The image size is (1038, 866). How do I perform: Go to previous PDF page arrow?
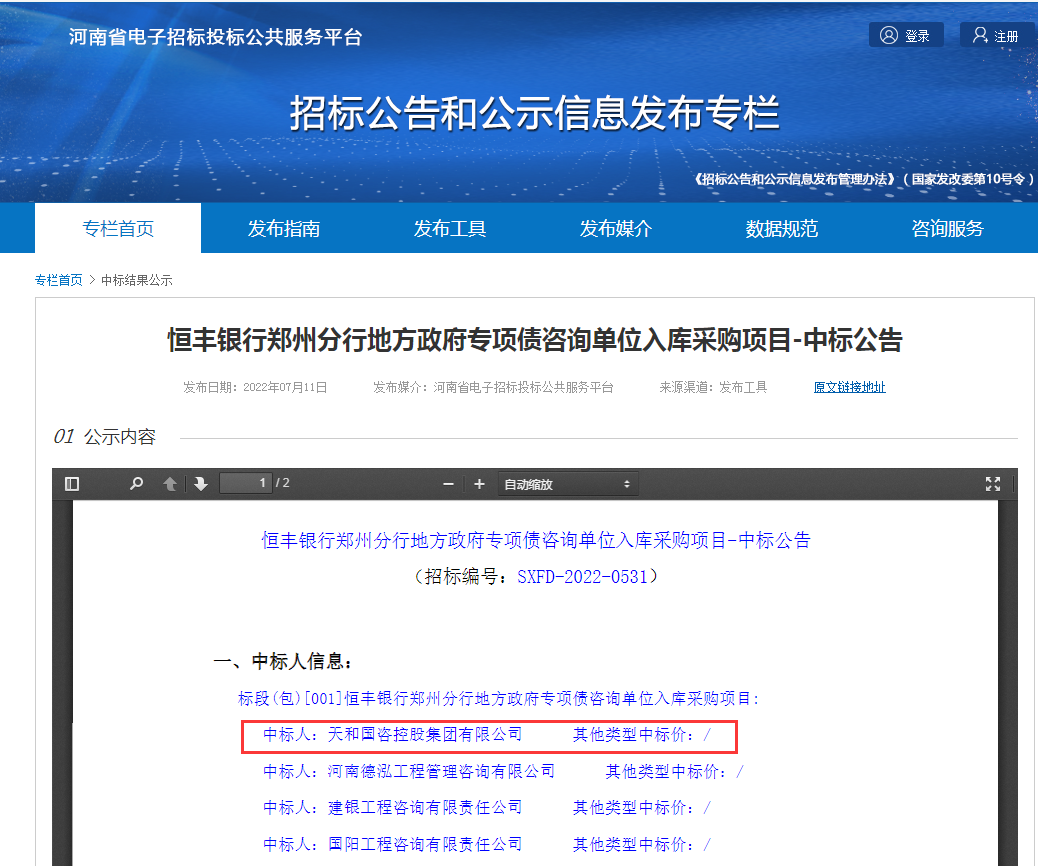pyautogui.click(x=169, y=484)
